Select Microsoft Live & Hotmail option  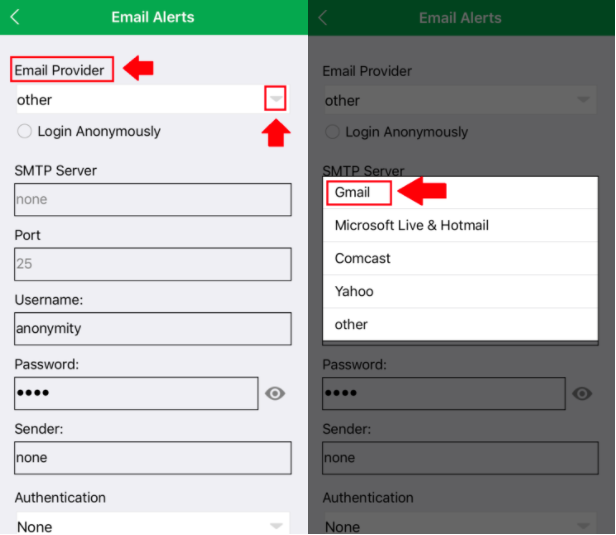(411, 225)
